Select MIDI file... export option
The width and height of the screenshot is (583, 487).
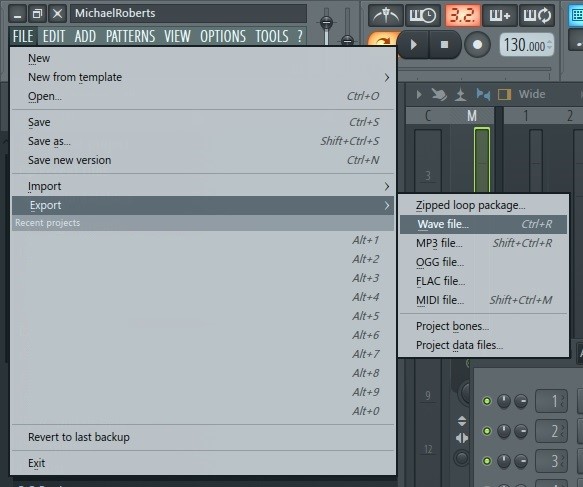(x=483, y=300)
